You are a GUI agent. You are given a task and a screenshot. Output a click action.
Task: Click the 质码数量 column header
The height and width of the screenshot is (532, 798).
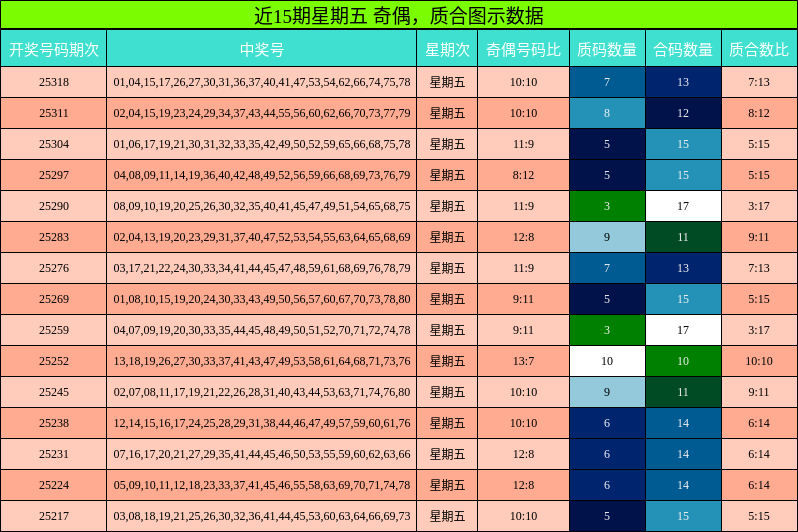(607, 49)
